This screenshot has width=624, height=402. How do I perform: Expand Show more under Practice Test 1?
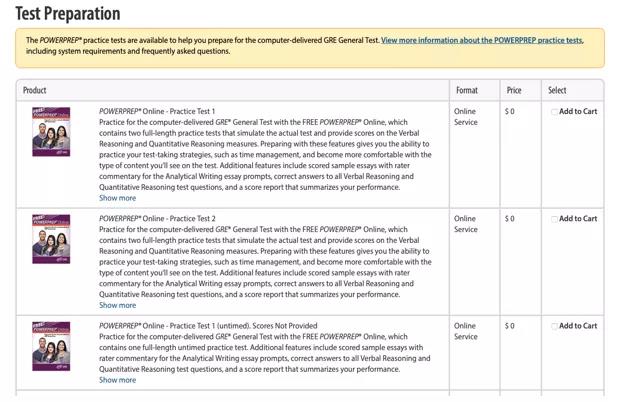click(117, 198)
